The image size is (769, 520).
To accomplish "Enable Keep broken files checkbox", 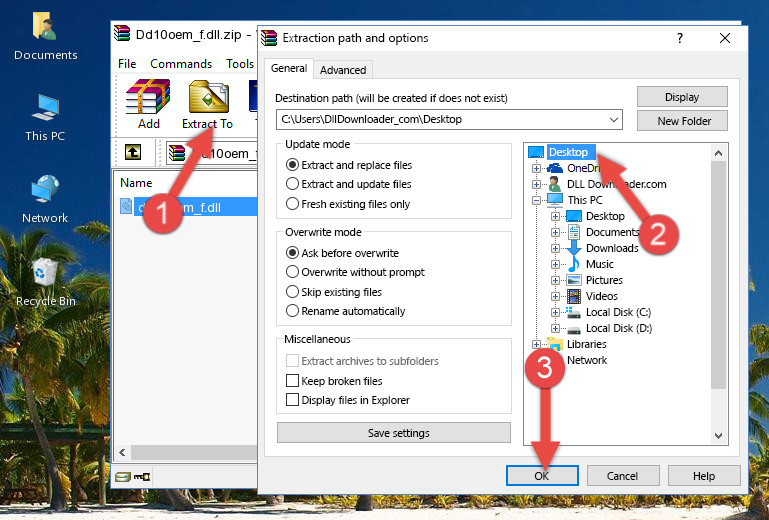I will 292,381.
